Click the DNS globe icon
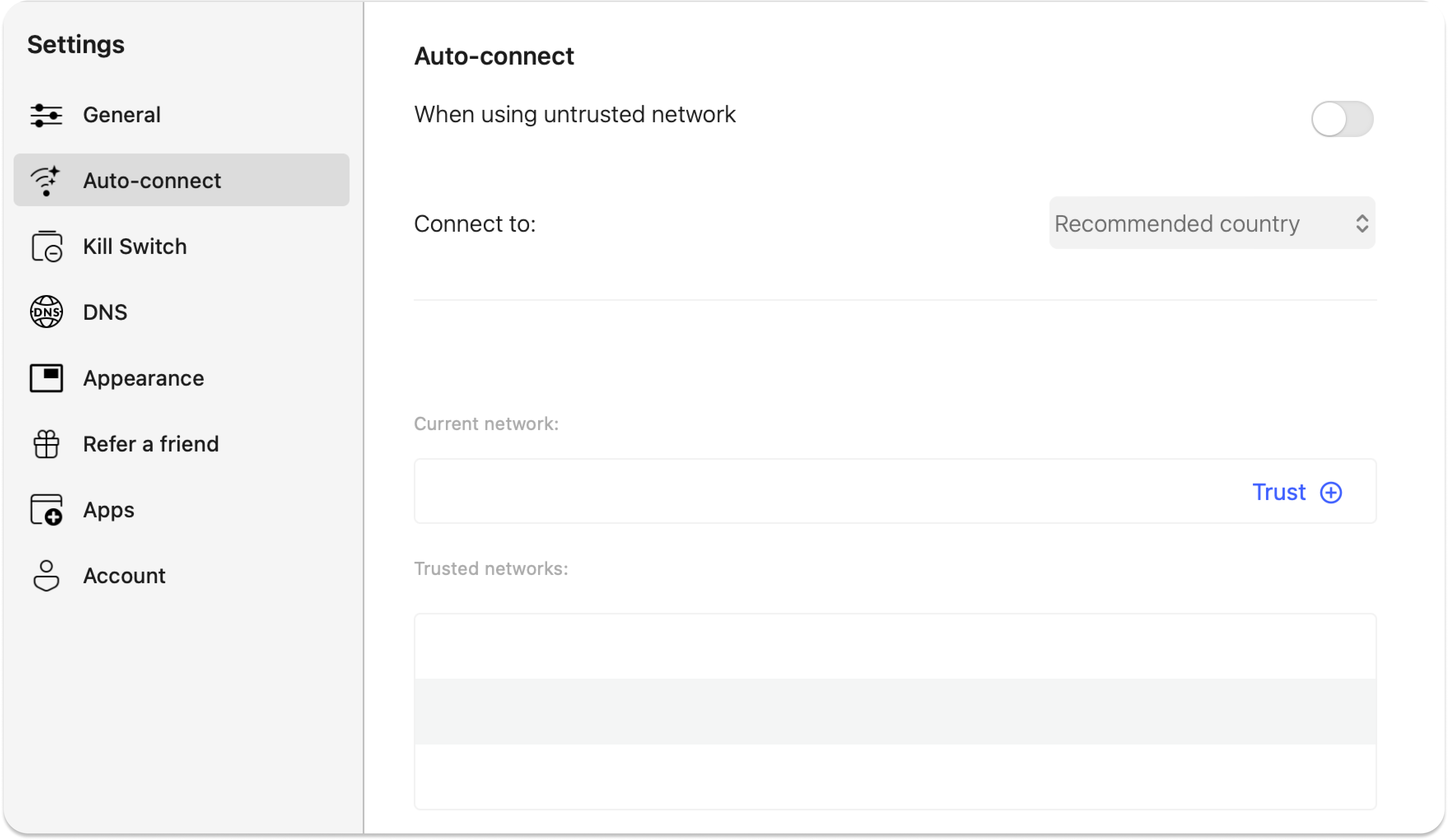This screenshot has width=1448, height=840. pos(46,312)
